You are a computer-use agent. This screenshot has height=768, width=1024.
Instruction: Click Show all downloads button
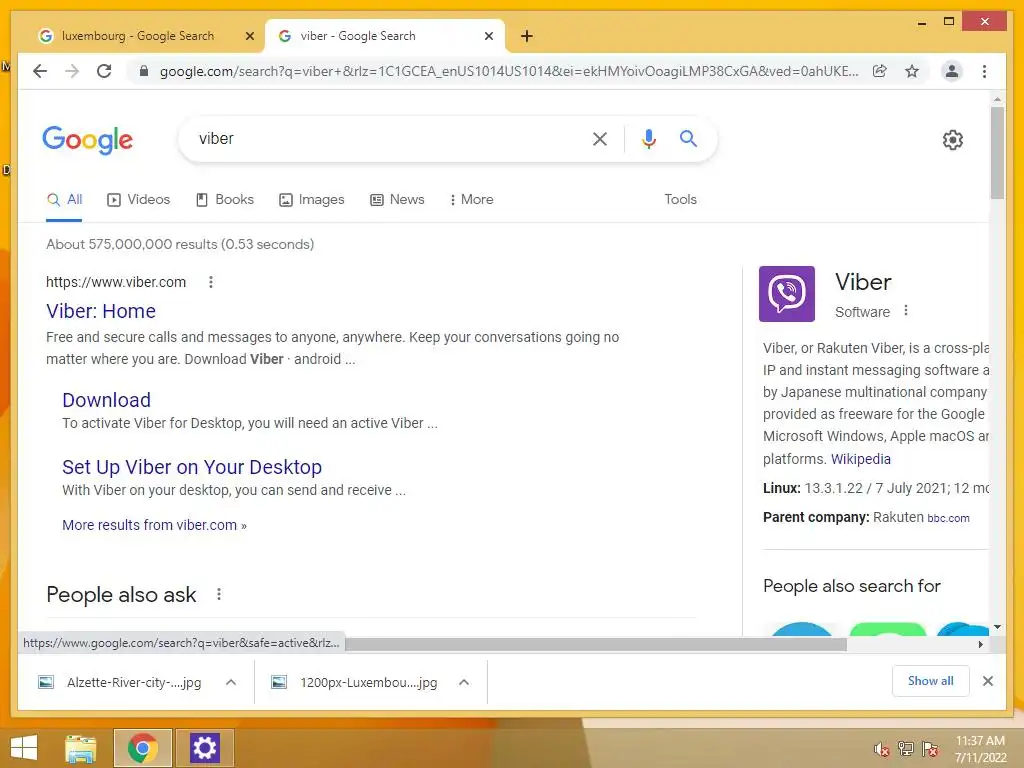[x=931, y=681]
